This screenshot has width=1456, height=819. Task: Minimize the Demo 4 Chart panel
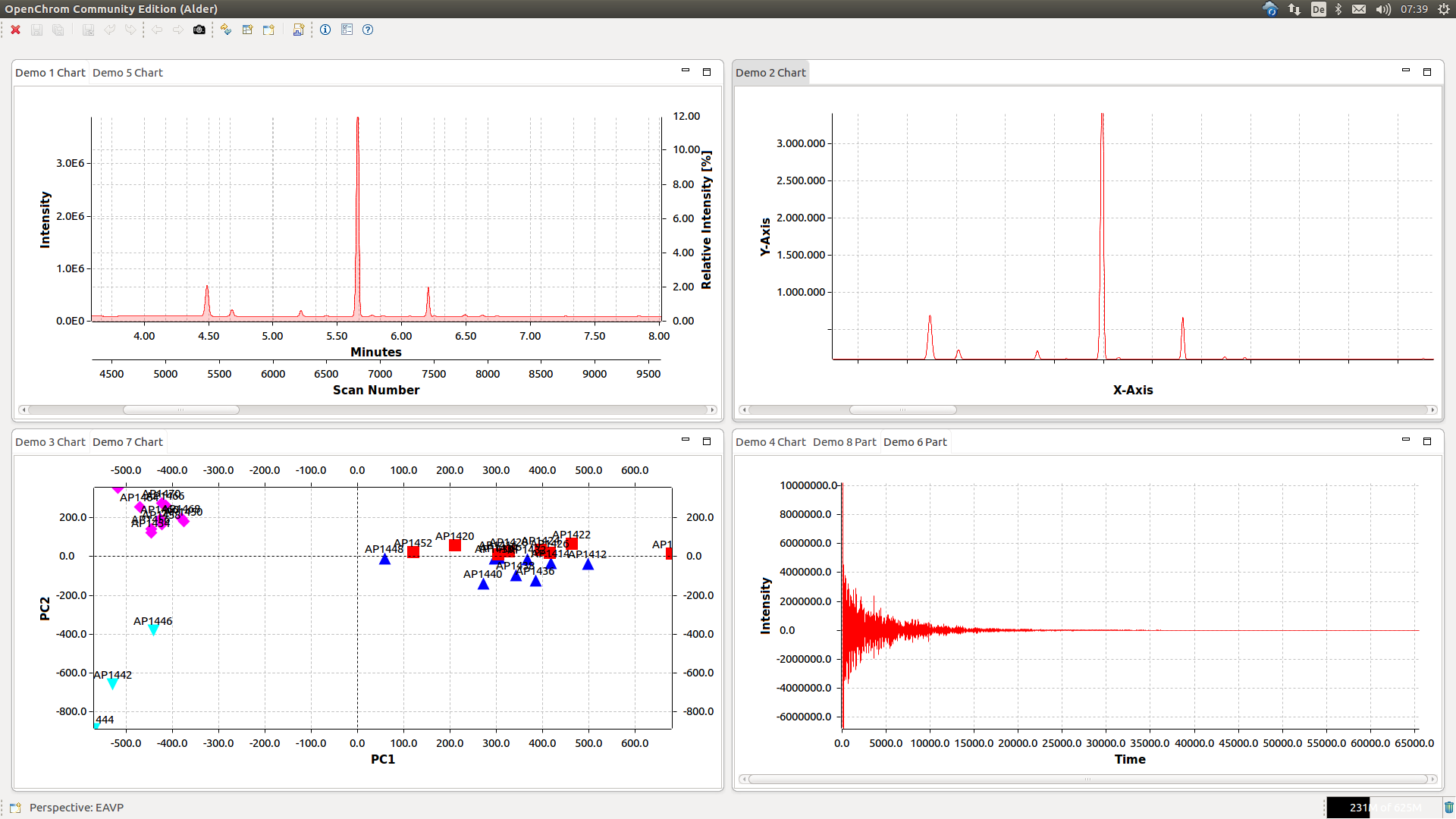coord(1406,440)
